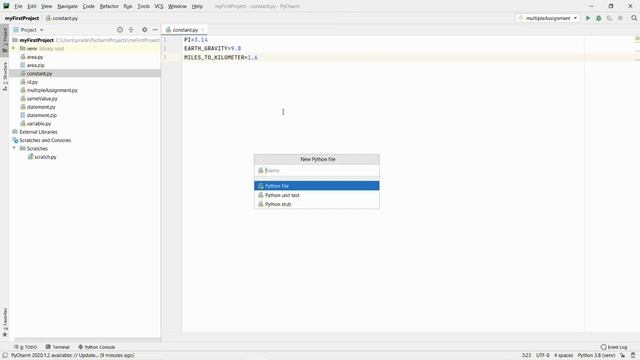Open Search Everywhere magnifier
640x360 pixels.
[634, 18]
